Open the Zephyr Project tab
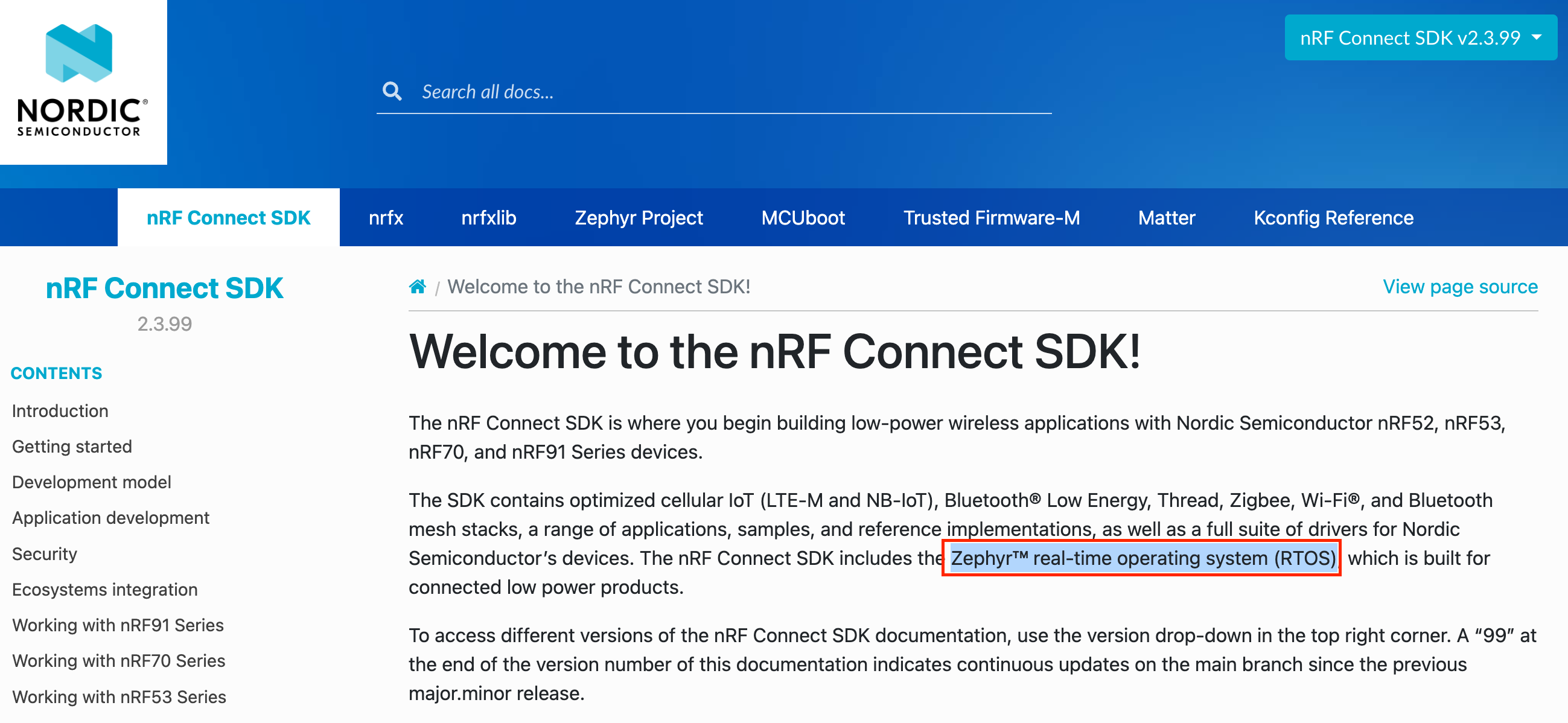 tap(639, 218)
